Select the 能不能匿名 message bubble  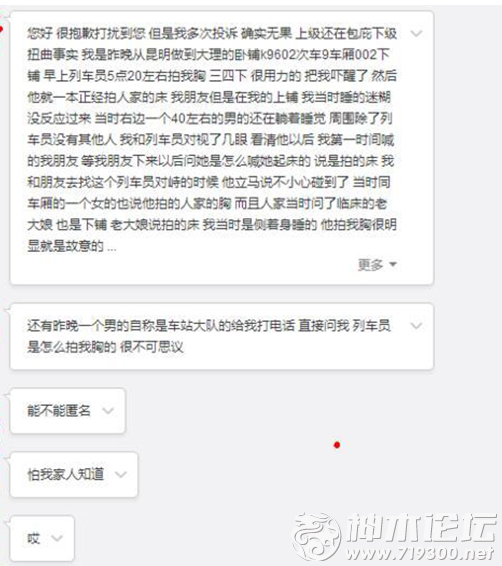[68, 411]
